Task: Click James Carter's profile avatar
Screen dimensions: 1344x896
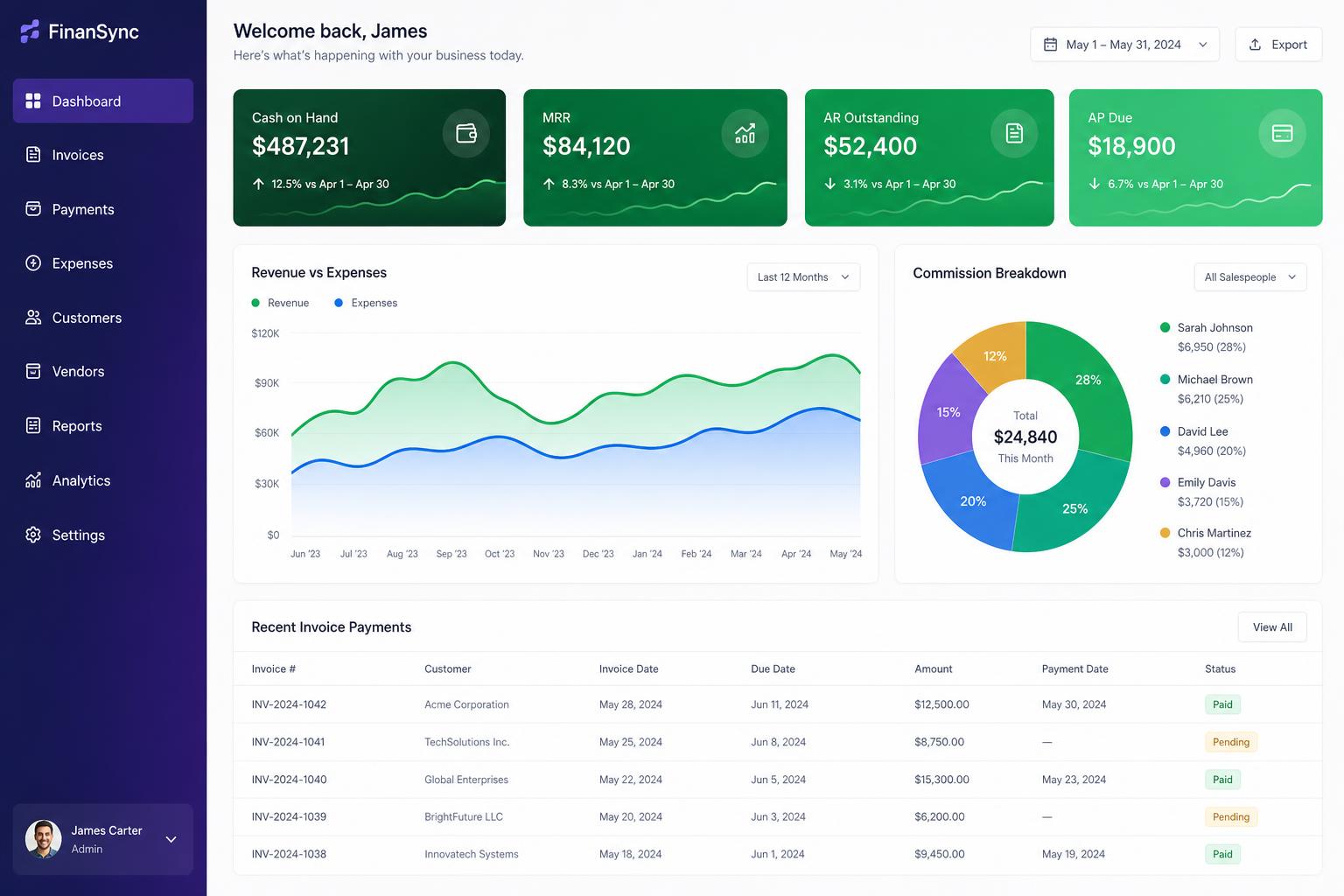Action: 44,839
